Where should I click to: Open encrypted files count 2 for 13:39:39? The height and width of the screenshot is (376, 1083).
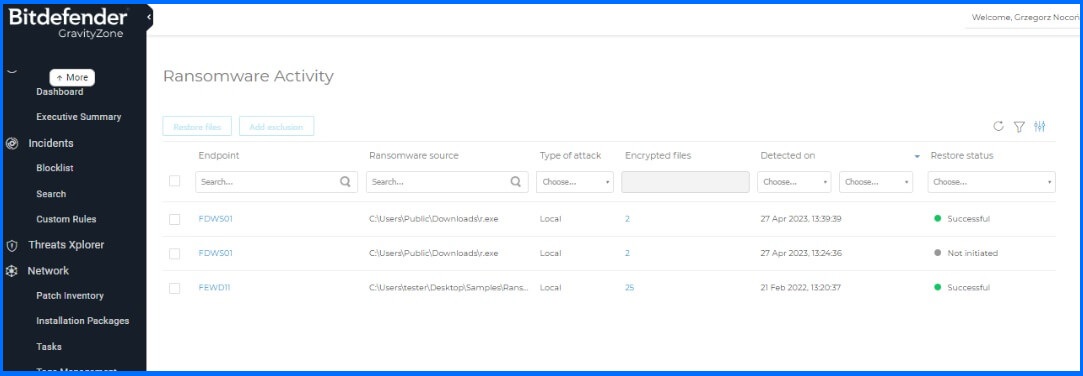627,219
